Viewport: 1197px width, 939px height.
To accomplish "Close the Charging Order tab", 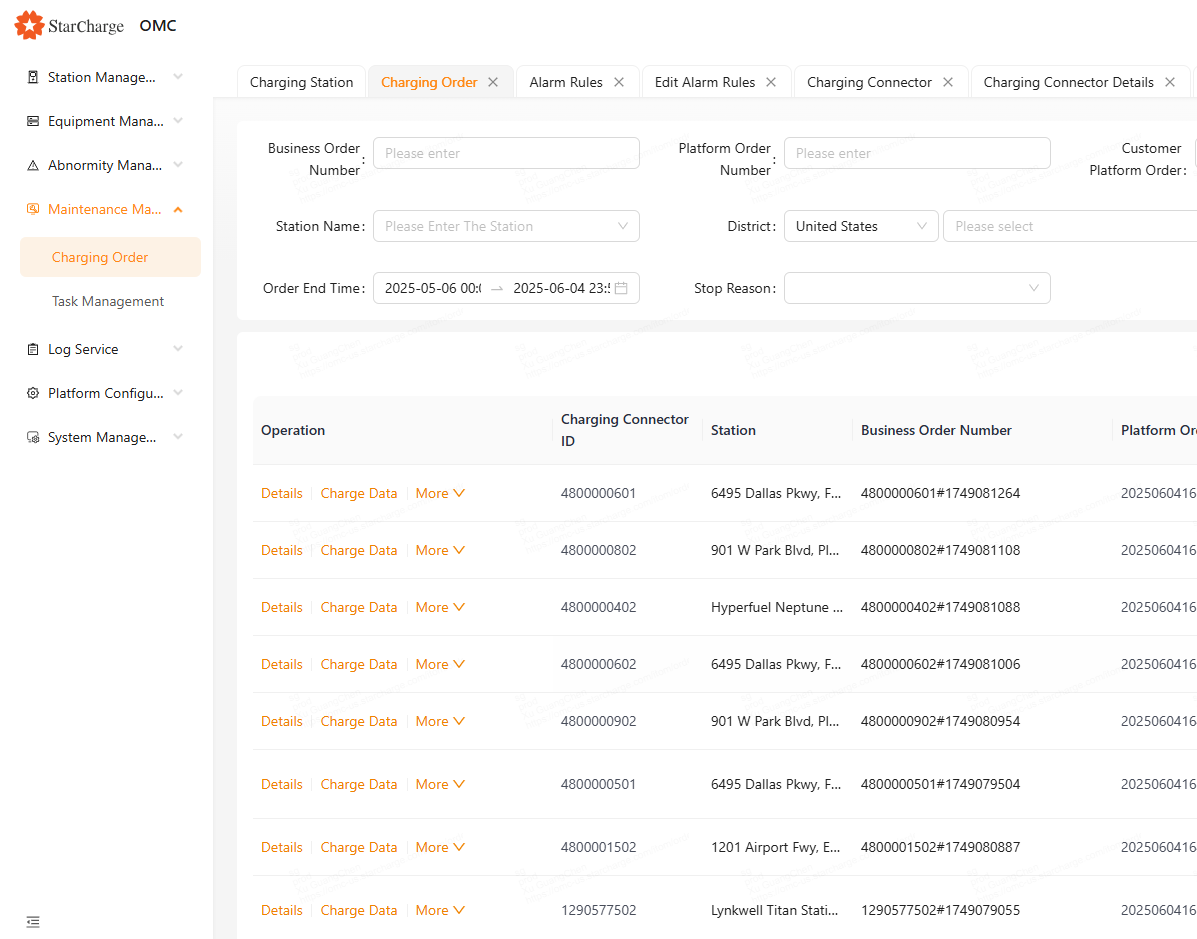I will [493, 82].
